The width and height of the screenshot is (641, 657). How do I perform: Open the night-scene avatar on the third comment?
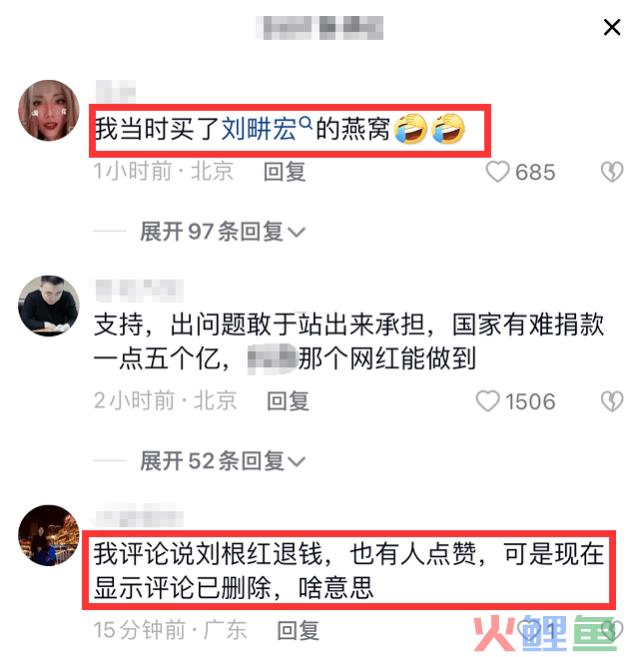coord(49,535)
